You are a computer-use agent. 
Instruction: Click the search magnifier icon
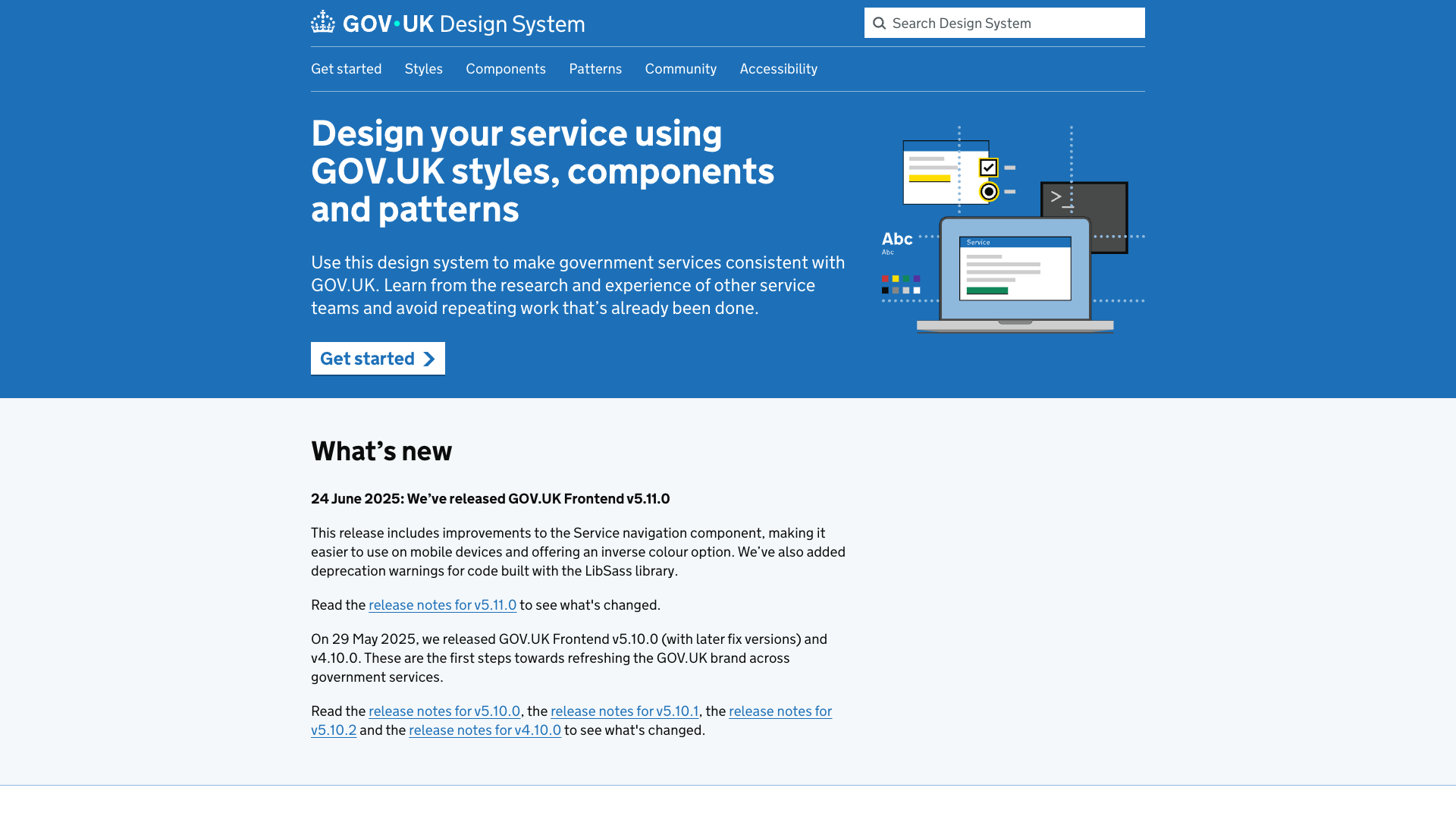[880, 24]
